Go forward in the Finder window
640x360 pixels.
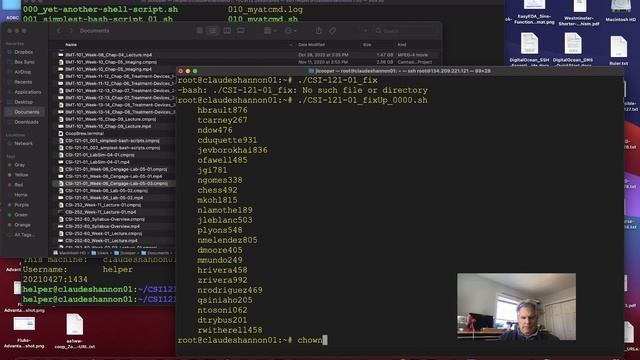(70, 31)
